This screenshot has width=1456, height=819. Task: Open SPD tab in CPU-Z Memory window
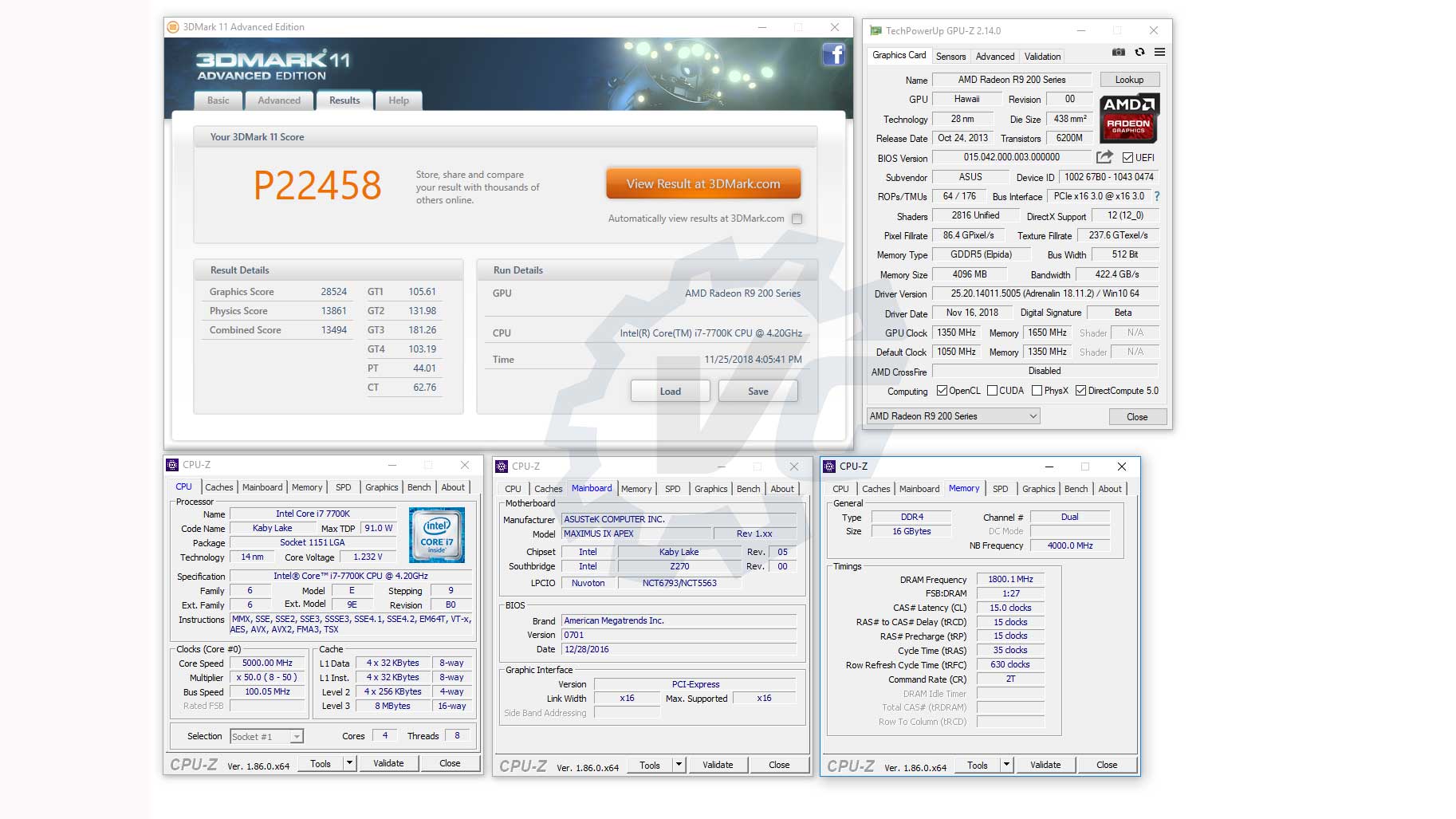1001,489
